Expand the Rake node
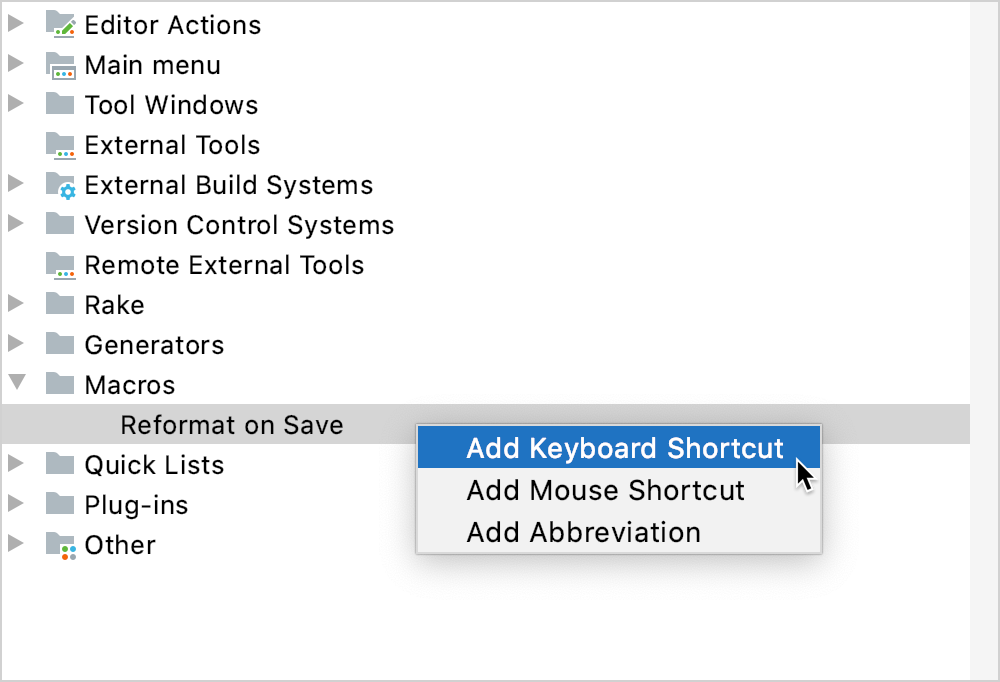This screenshot has width=1000, height=682. point(16,305)
